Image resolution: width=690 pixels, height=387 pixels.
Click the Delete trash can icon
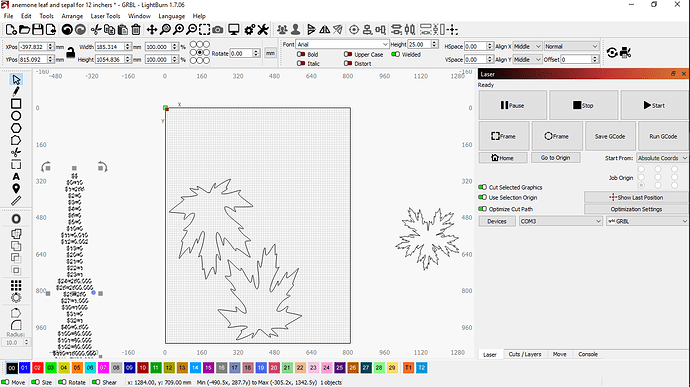(x=136, y=29)
